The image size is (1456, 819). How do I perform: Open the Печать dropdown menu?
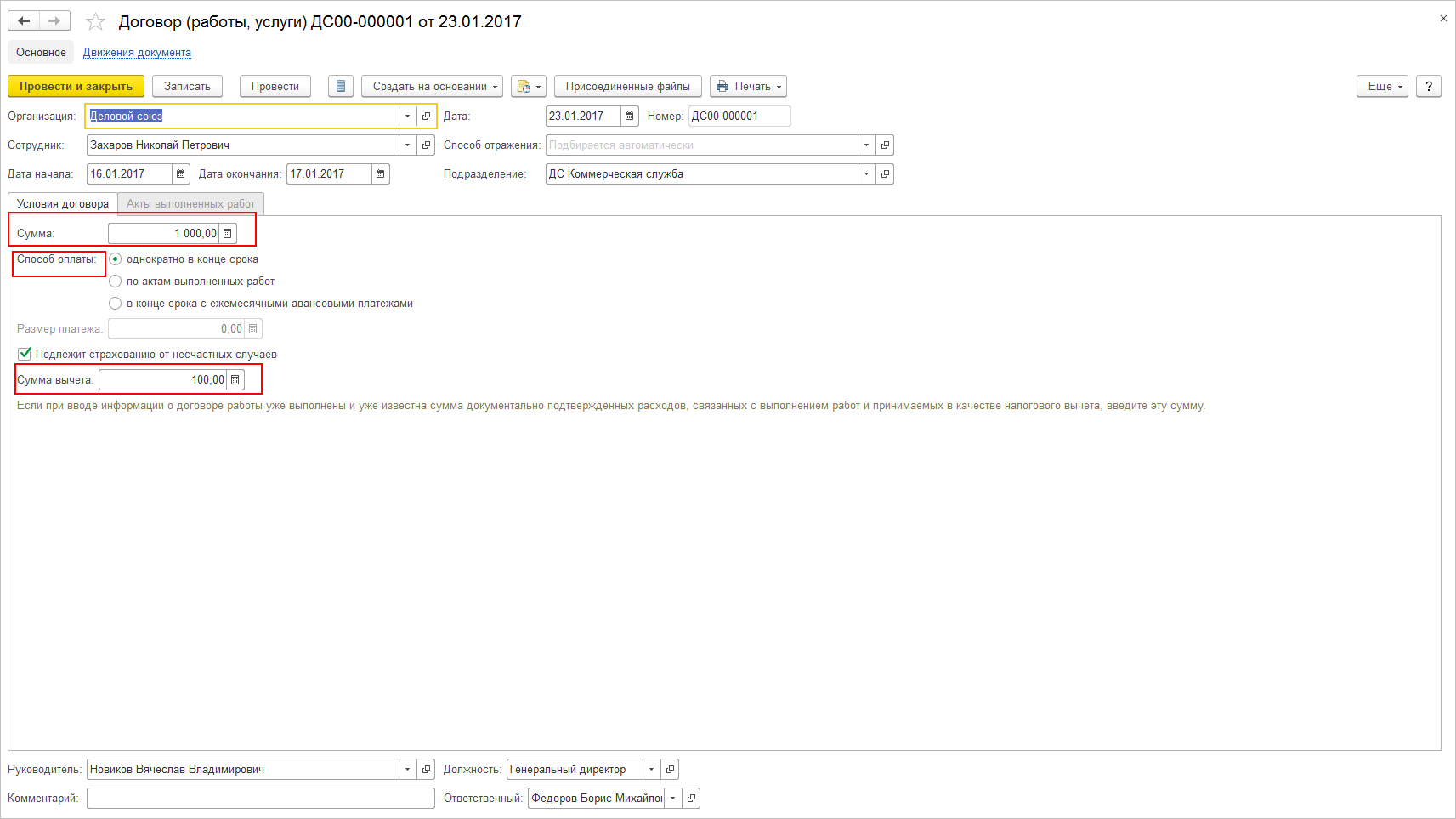point(748,86)
